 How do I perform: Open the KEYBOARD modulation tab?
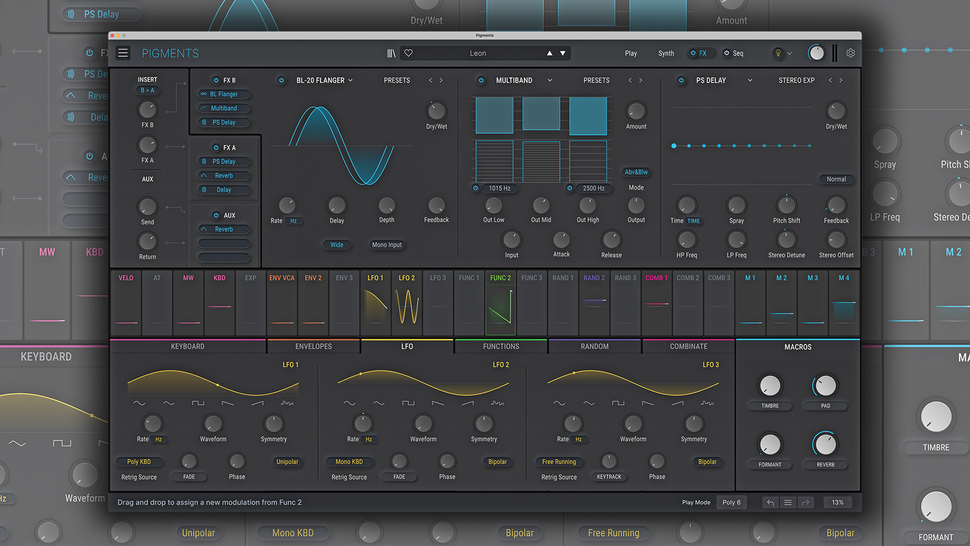[187, 346]
